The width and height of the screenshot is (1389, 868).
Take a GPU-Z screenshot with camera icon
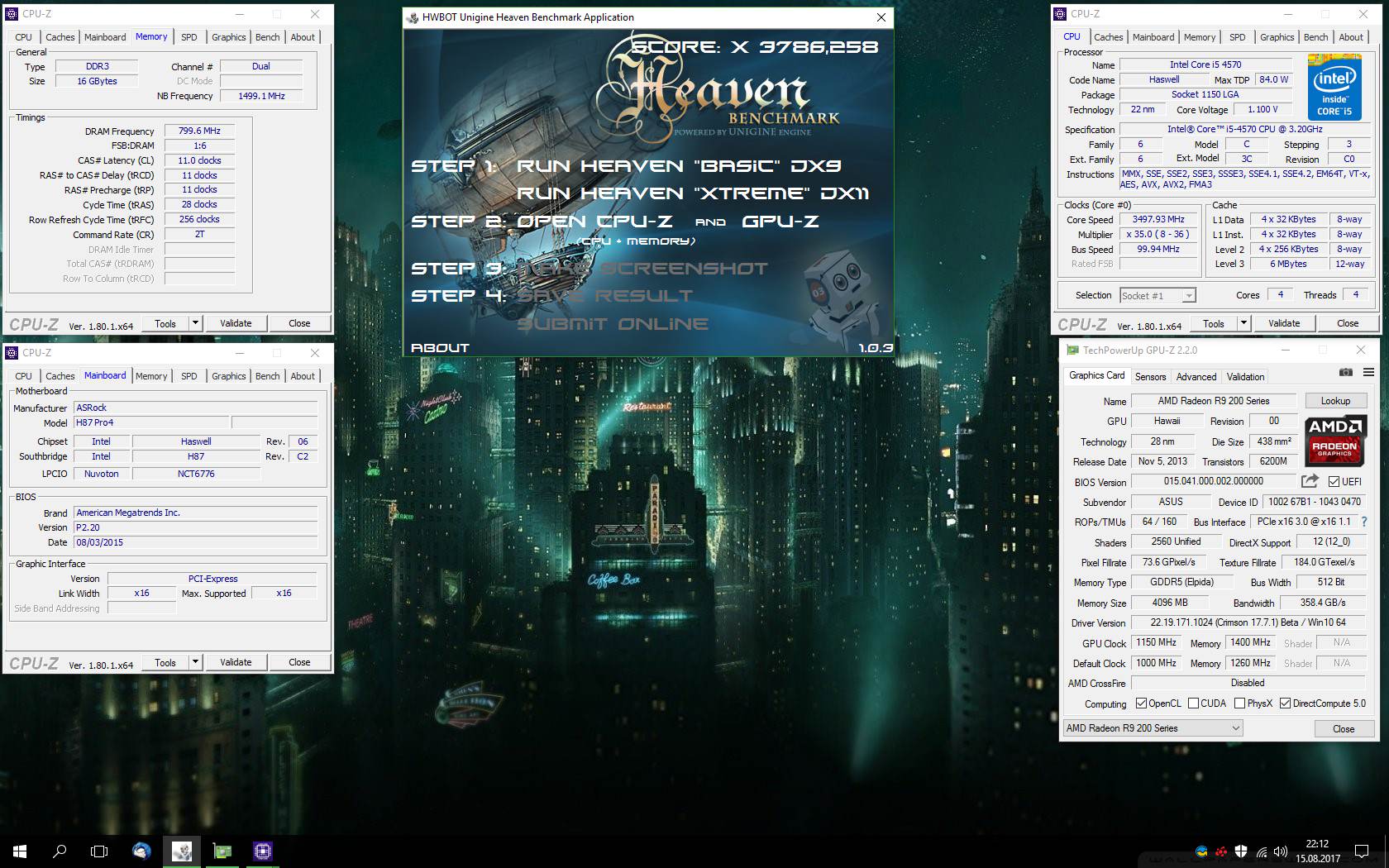click(1346, 372)
